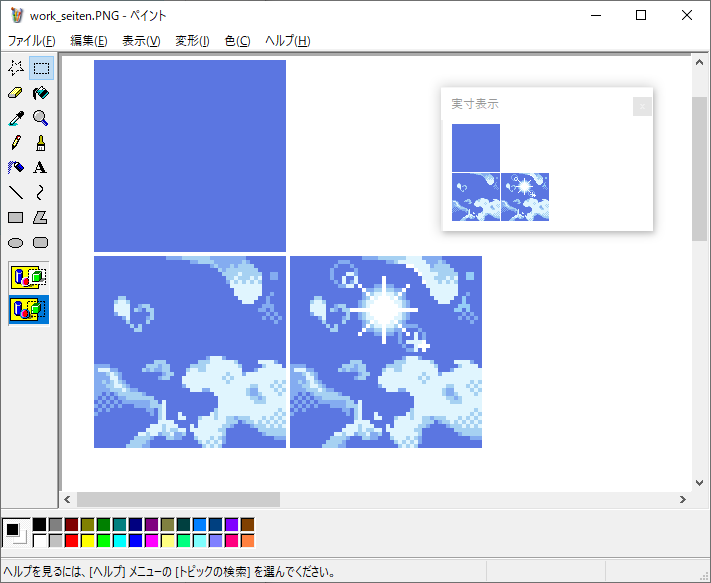
Task: Open the 編集(E) menu
Action: pos(88,41)
